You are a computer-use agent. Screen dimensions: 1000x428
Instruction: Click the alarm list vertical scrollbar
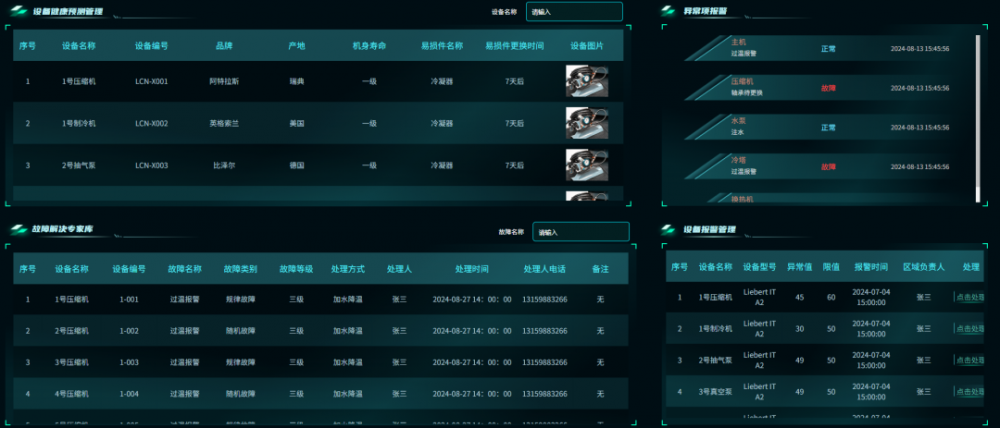pyautogui.click(x=978, y=118)
